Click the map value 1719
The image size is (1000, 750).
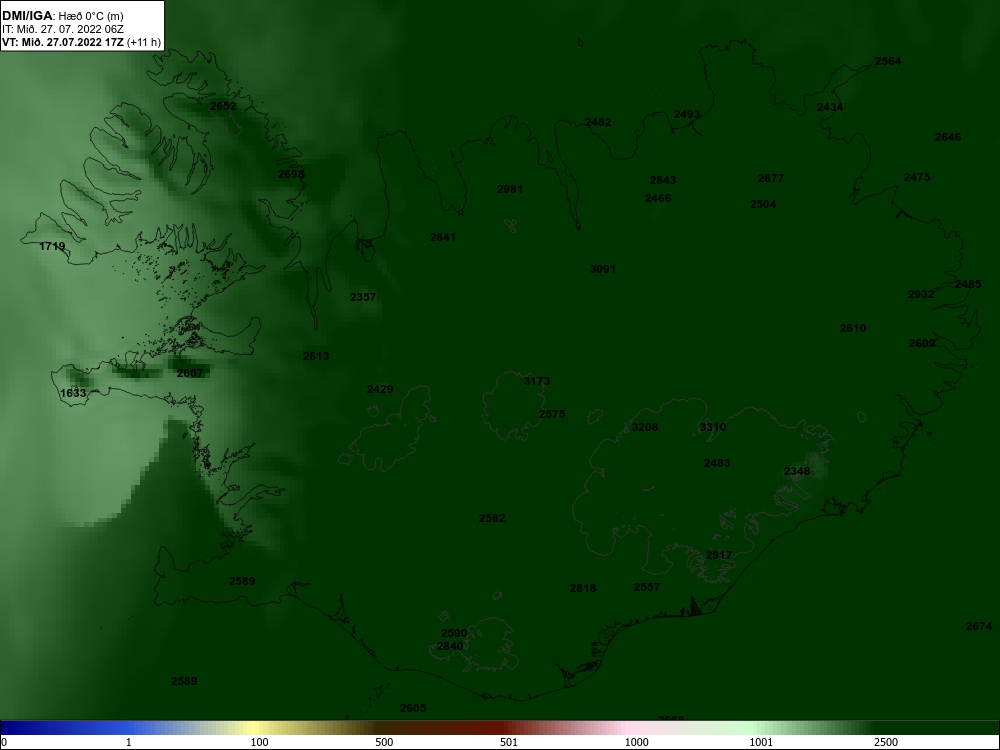pos(52,246)
